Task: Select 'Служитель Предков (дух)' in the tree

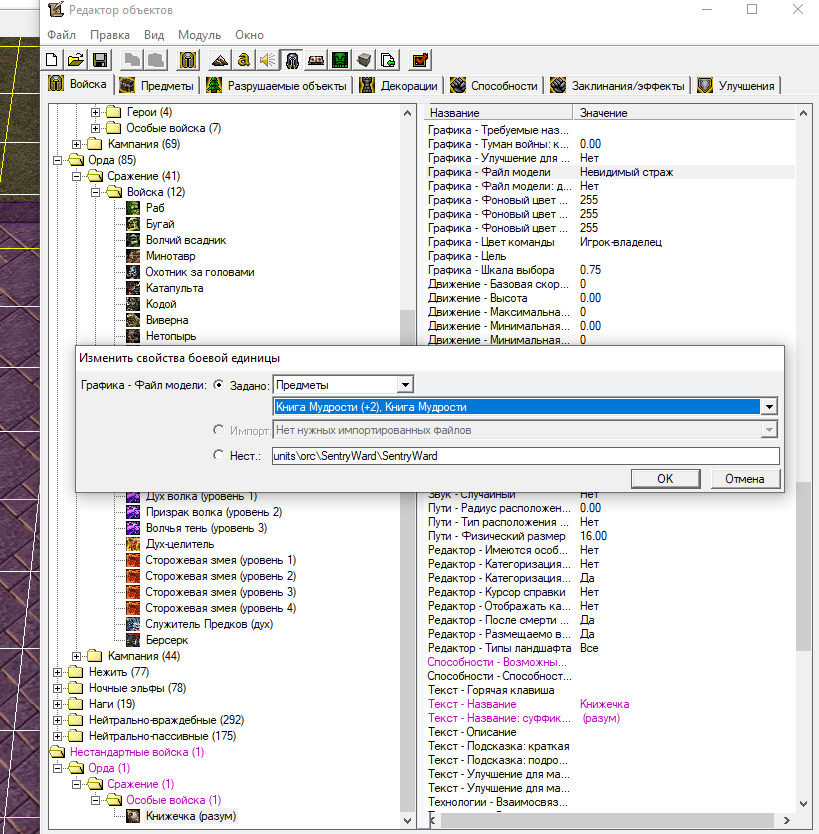Action: pyautogui.click(x=209, y=624)
